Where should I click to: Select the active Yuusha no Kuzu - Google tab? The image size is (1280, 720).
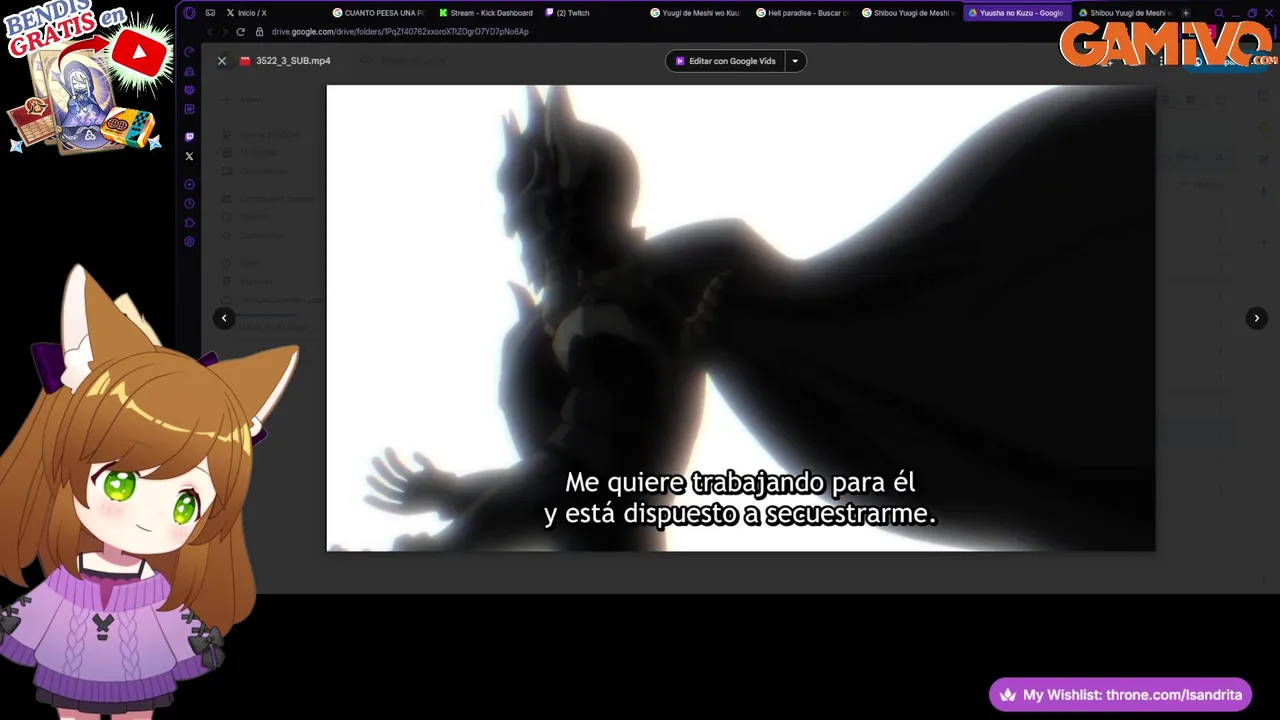pyautogui.click(x=1016, y=13)
